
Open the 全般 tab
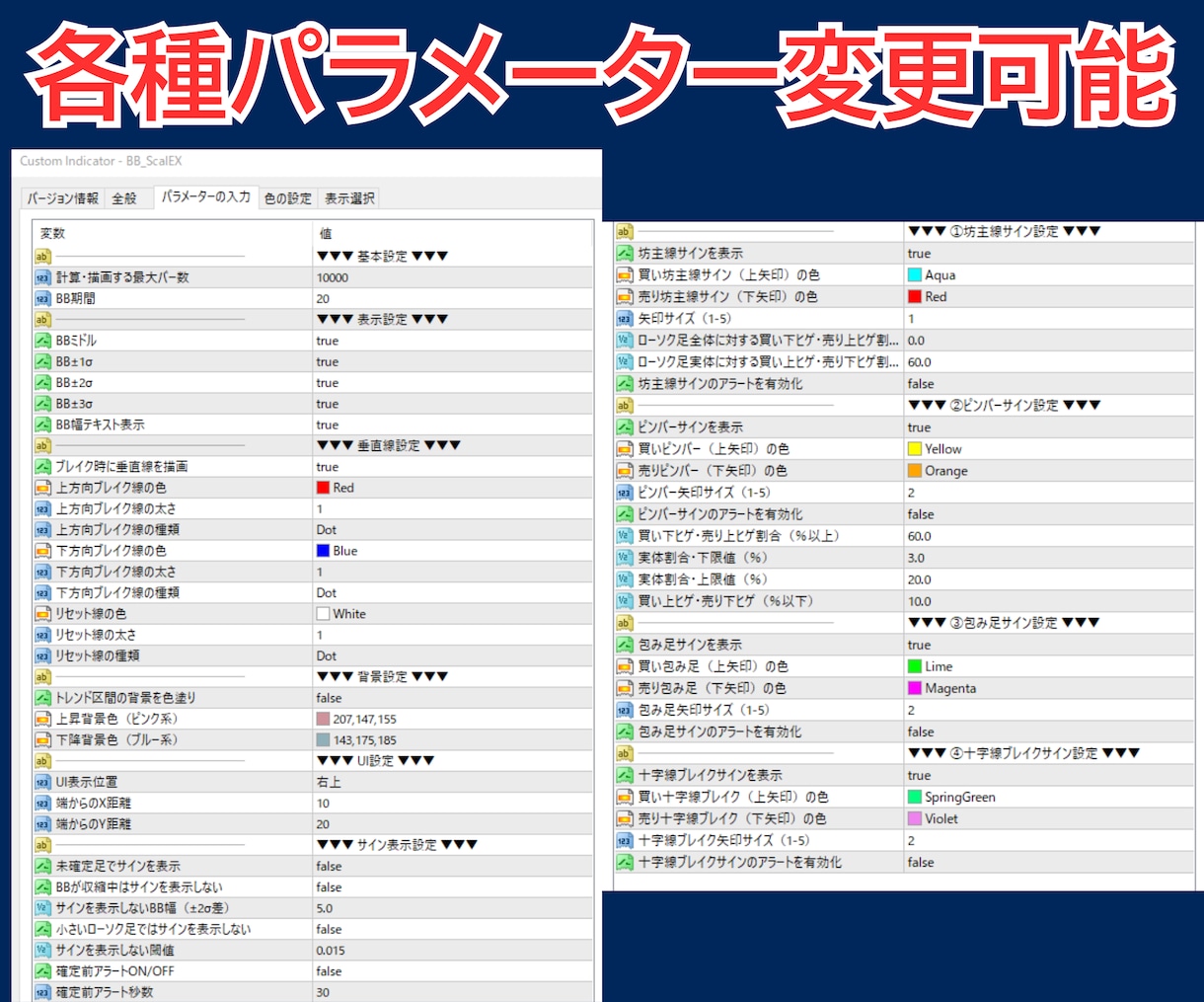click(x=124, y=198)
